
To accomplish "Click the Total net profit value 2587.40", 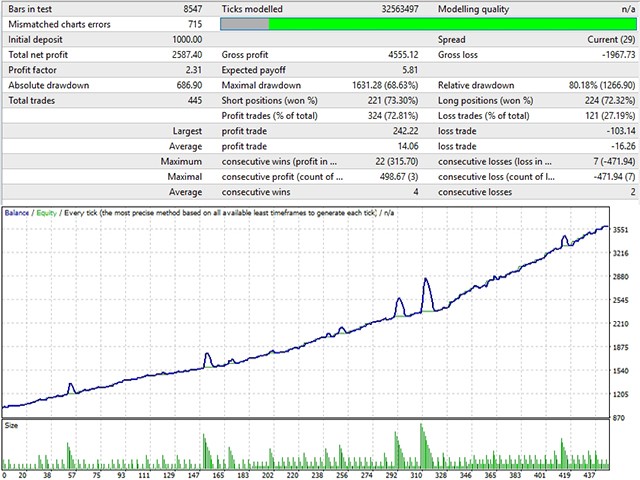I will click(x=187, y=55).
